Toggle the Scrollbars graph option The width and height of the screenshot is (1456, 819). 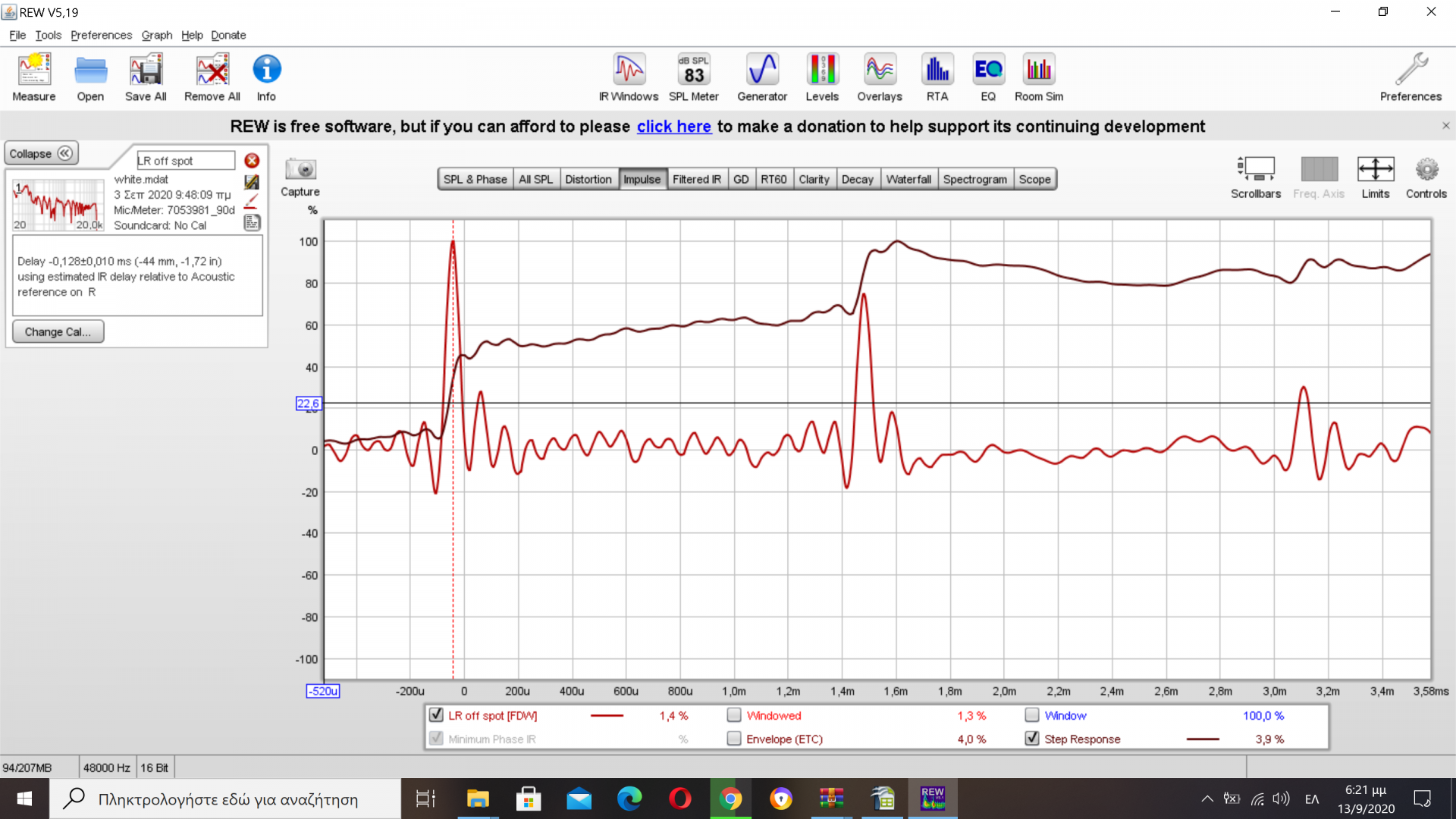click(x=1256, y=177)
